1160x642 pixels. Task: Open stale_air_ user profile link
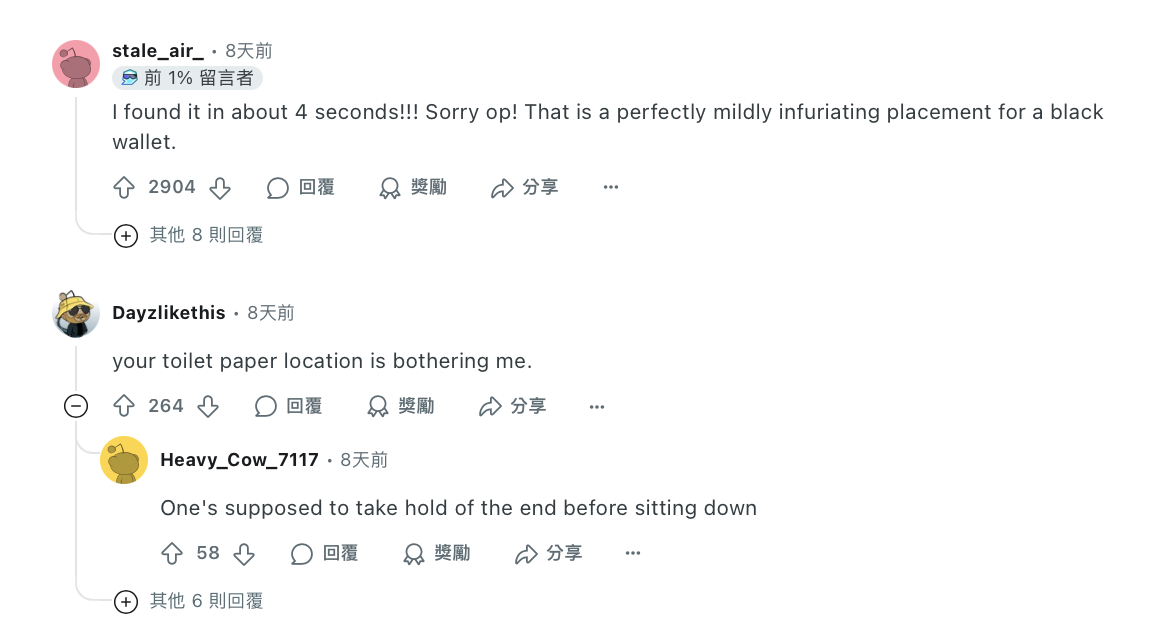click(158, 51)
